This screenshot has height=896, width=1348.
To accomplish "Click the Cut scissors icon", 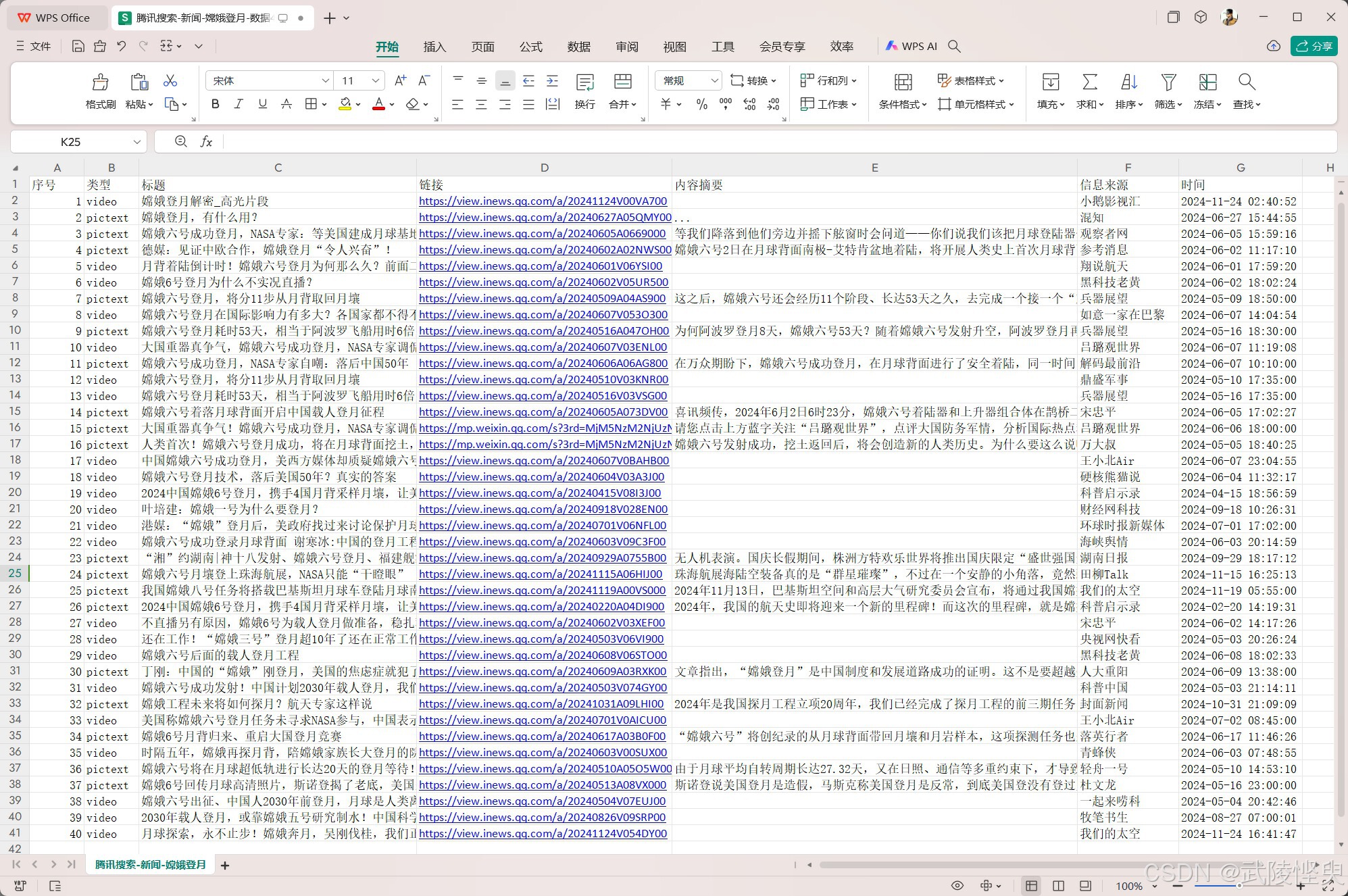I will [170, 81].
